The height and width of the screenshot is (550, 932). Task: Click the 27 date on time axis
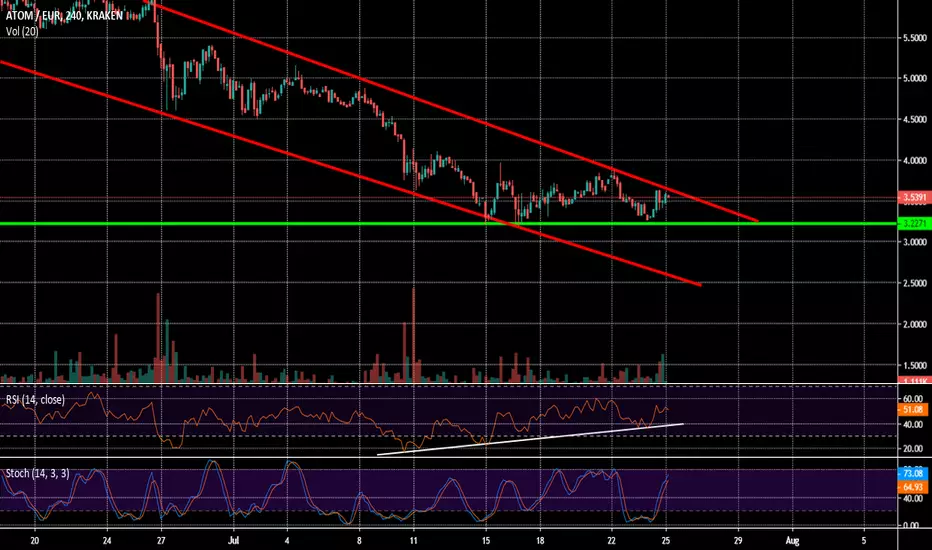tap(161, 540)
